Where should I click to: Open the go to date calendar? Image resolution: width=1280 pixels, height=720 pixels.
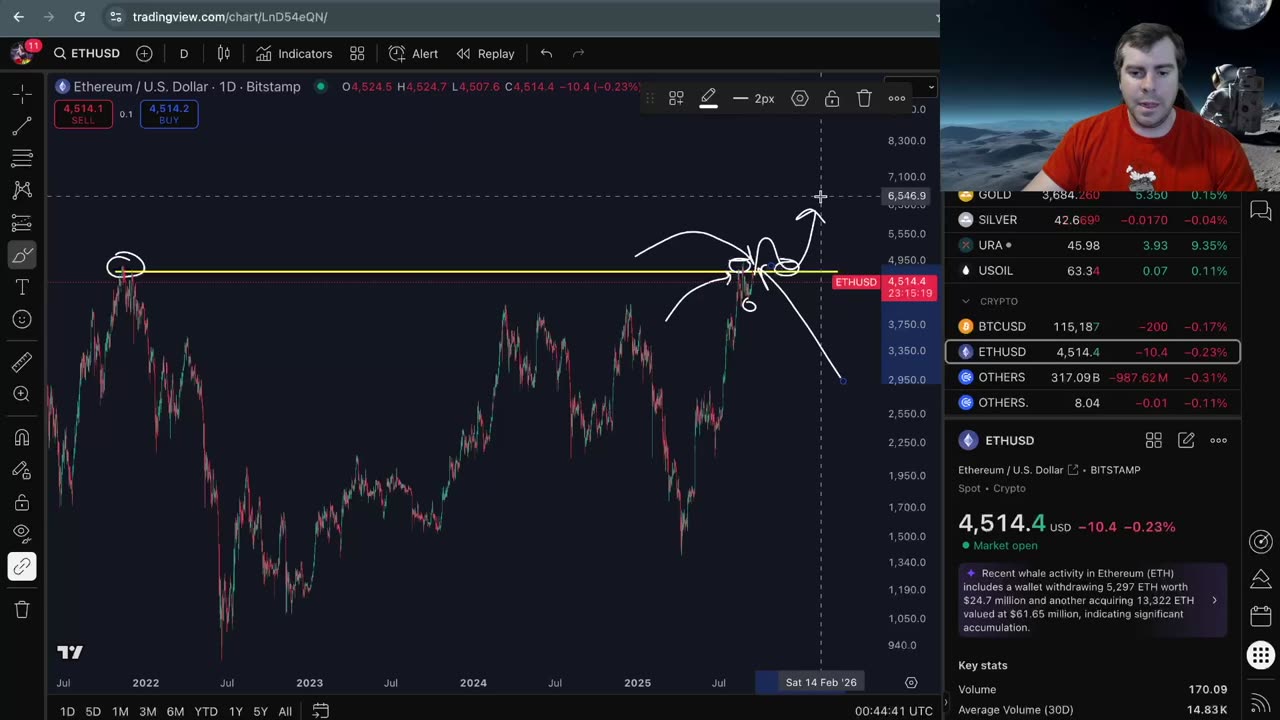(x=320, y=711)
